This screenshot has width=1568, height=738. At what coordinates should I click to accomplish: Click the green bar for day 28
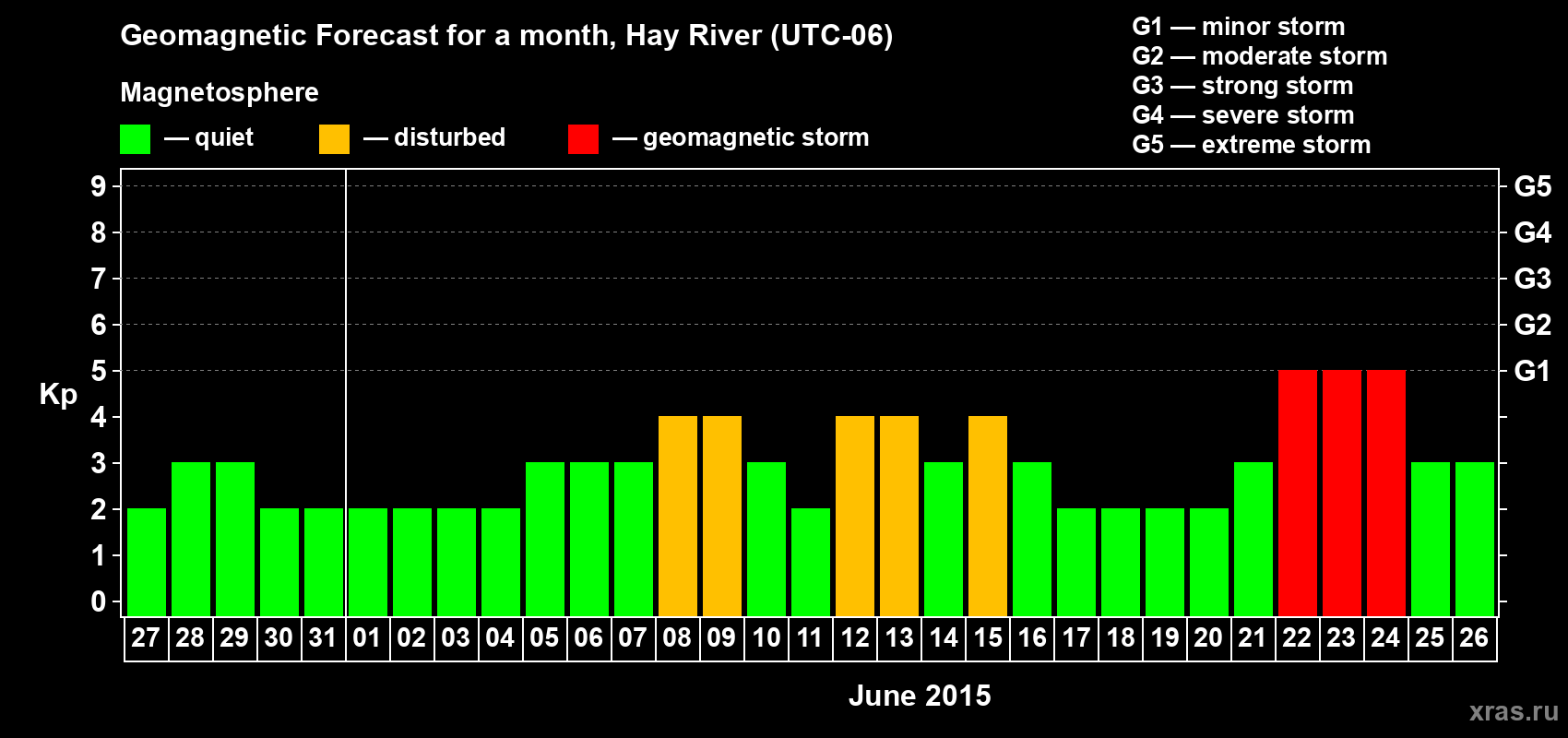[191, 539]
